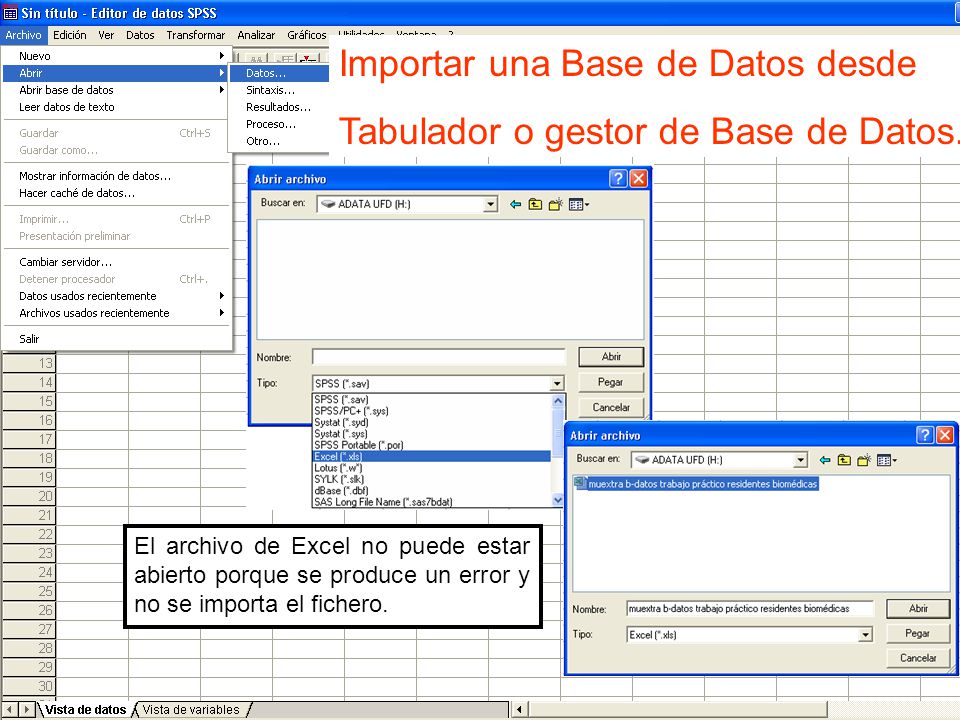960x720 pixels.
Task: Select SPSS Portable (*.por) file type
Action: click(432, 445)
